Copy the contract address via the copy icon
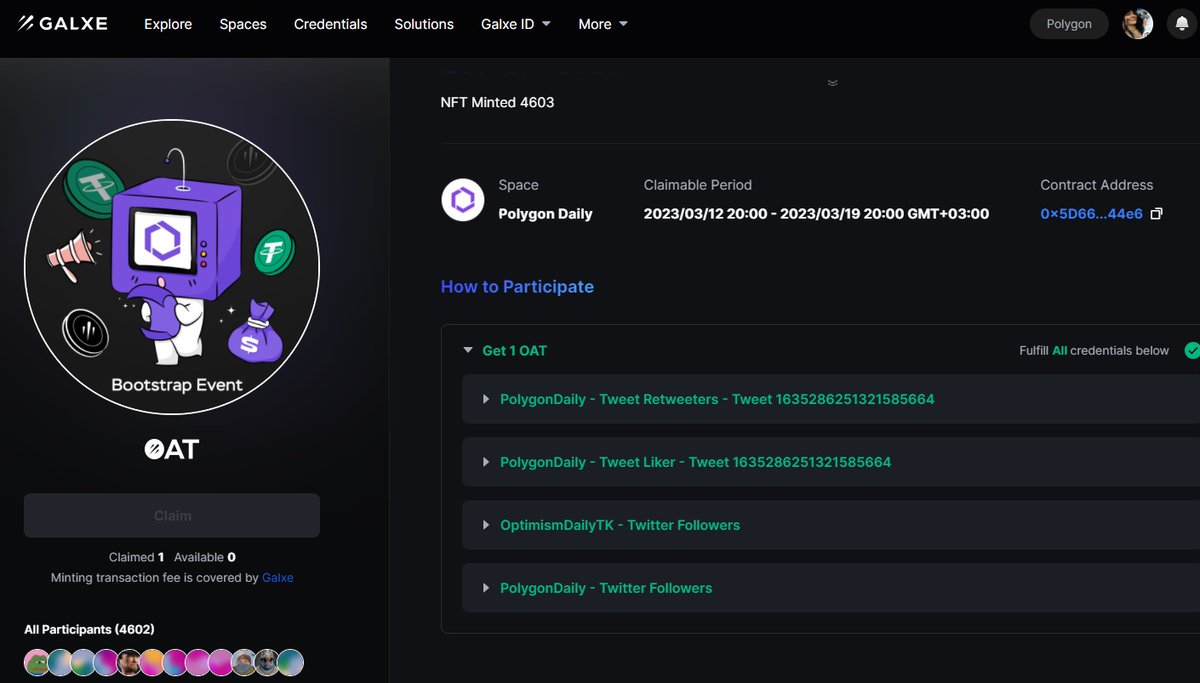This screenshot has width=1200, height=683. pos(1156,214)
